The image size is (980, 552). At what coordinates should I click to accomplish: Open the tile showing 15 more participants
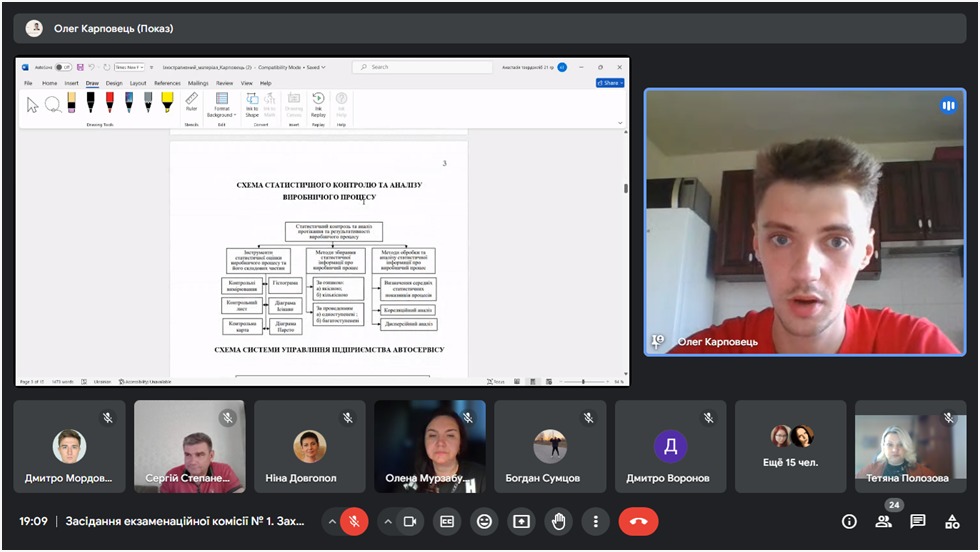point(790,448)
